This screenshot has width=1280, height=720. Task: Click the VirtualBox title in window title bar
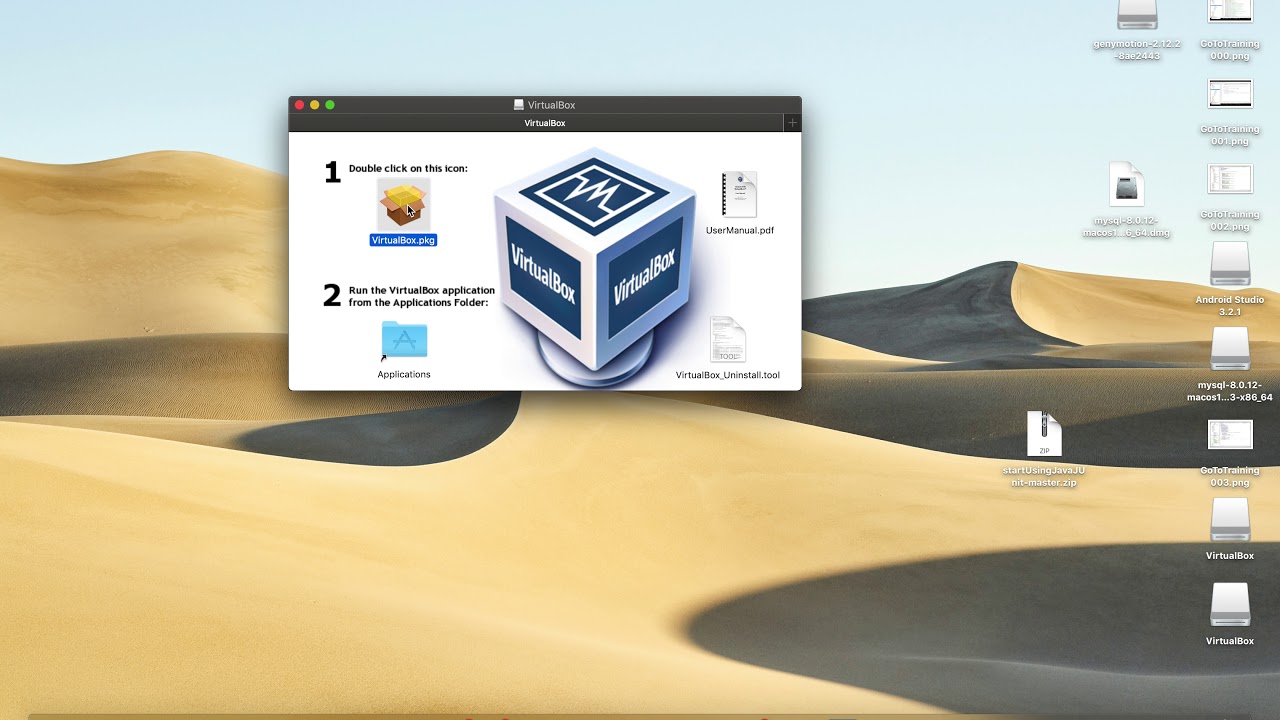(x=551, y=105)
